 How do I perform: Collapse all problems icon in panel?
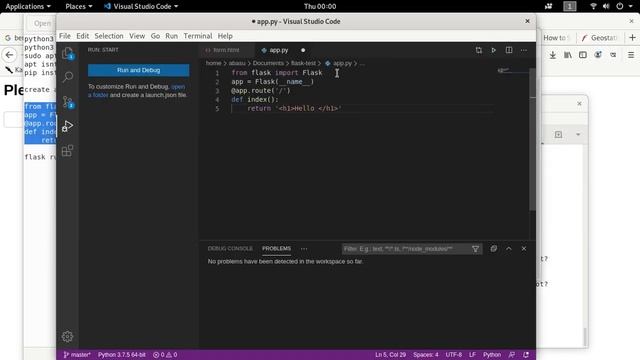click(x=493, y=249)
